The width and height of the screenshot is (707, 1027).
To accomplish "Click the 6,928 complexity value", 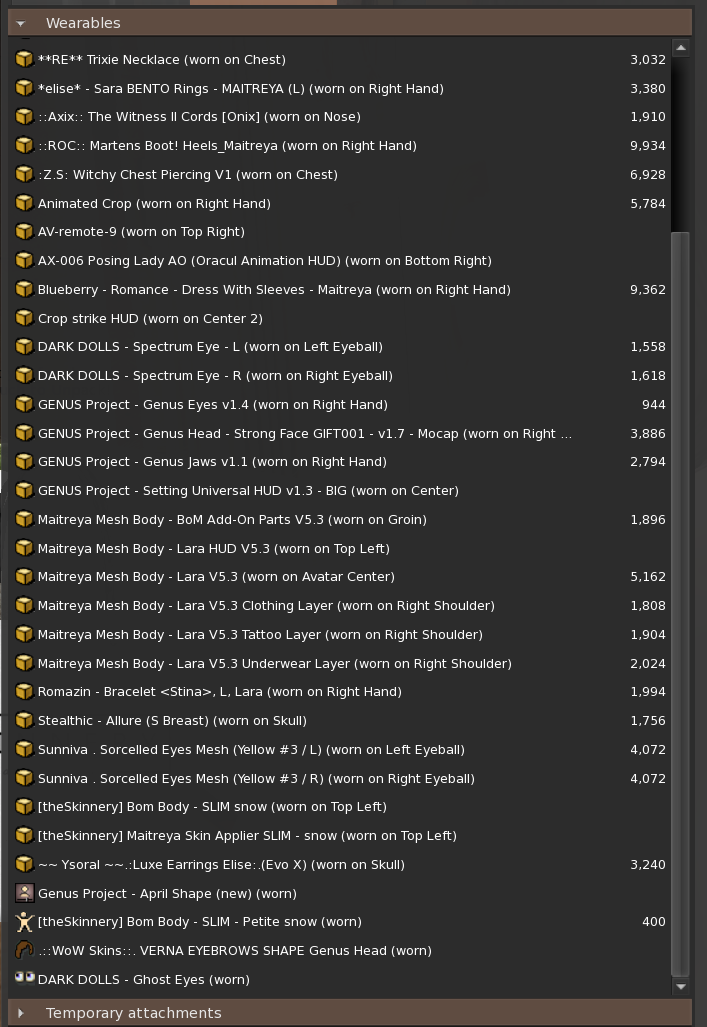I will point(647,175).
